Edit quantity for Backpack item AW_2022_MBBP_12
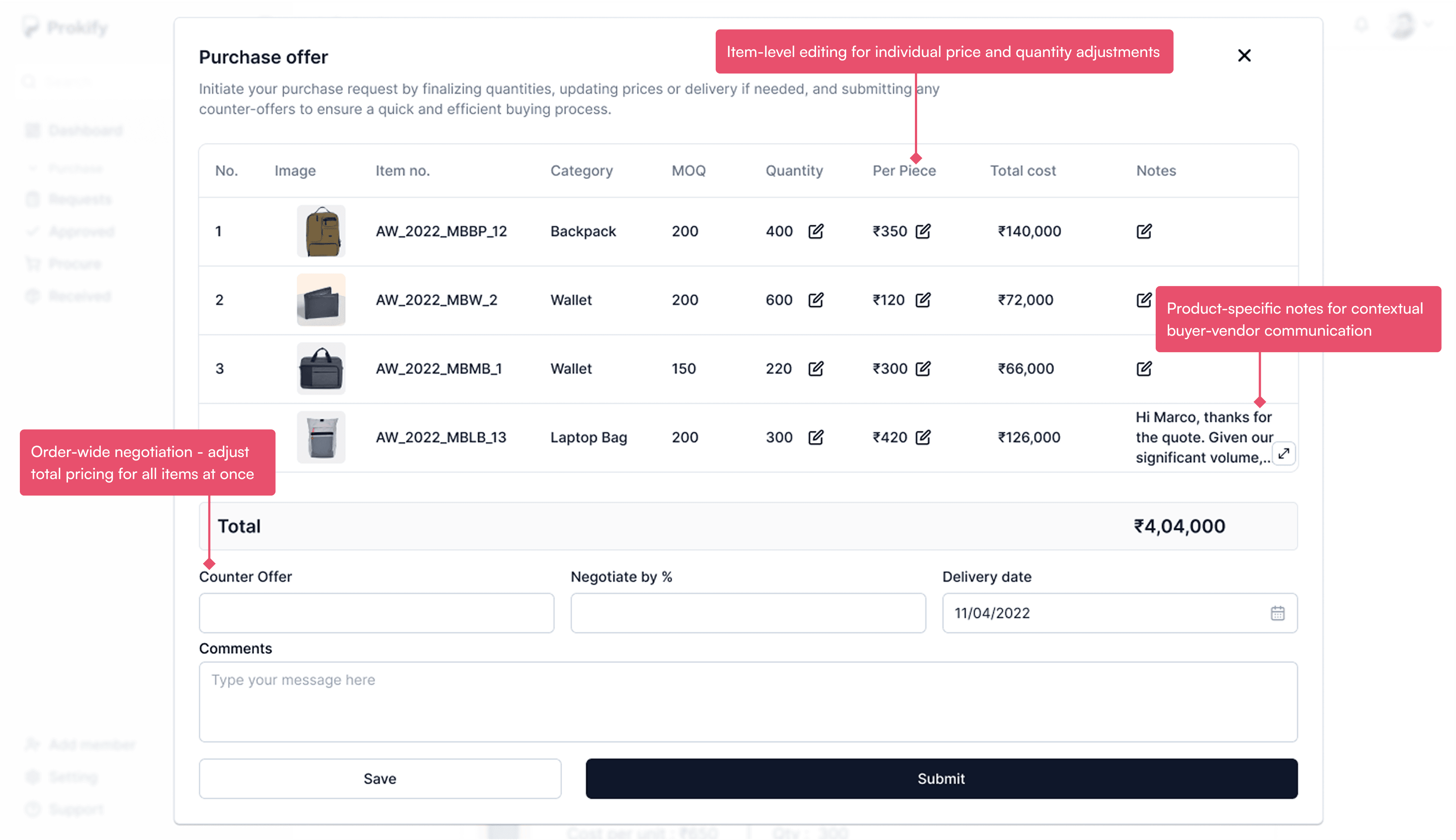Viewport: 1456px width, 840px height. (816, 231)
